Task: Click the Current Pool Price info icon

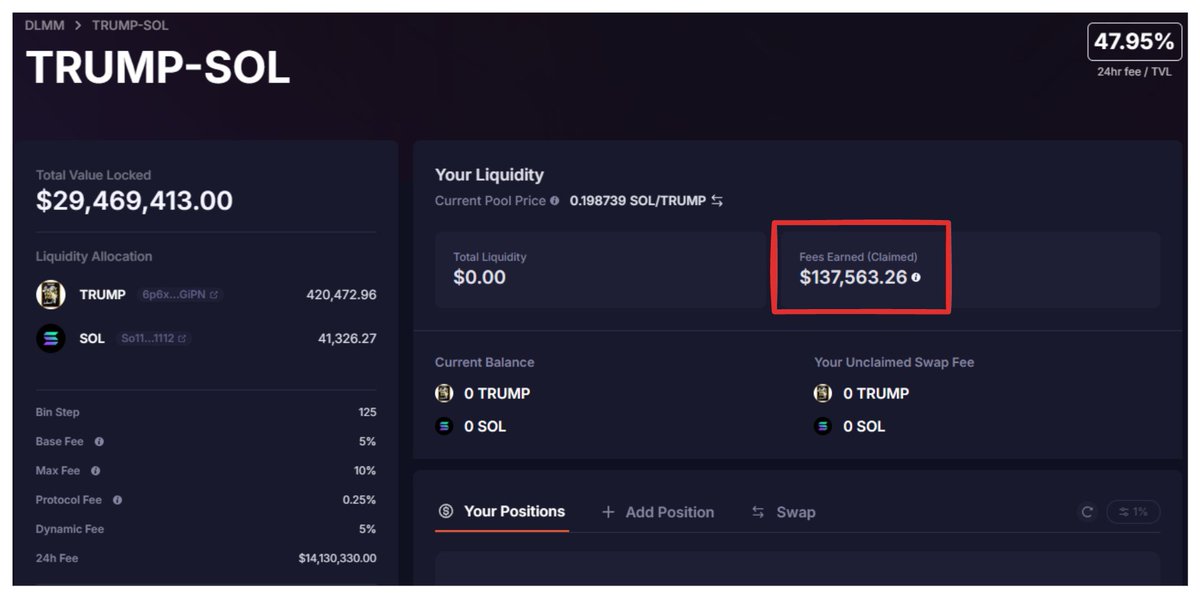Action: [x=555, y=201]
